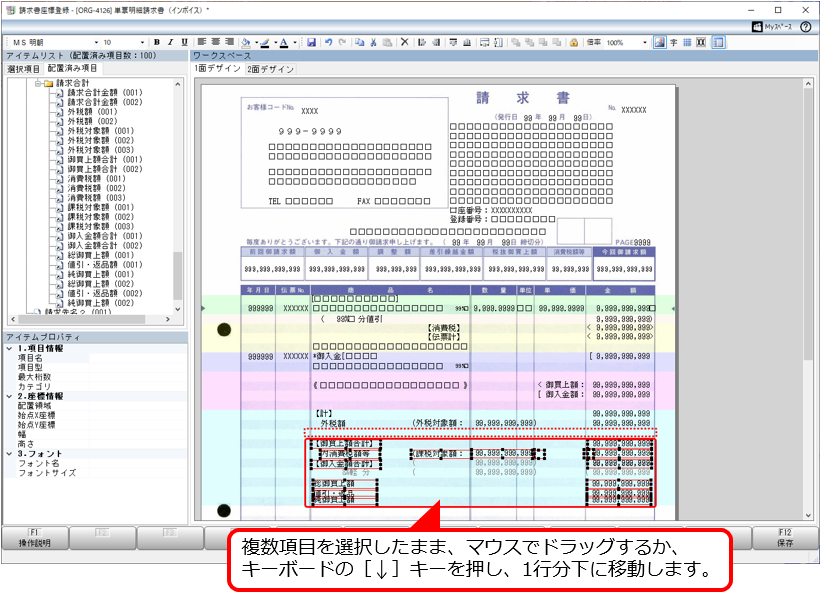
Task: Toggle the 字 text display icon
Action: (x=674, y=42)
